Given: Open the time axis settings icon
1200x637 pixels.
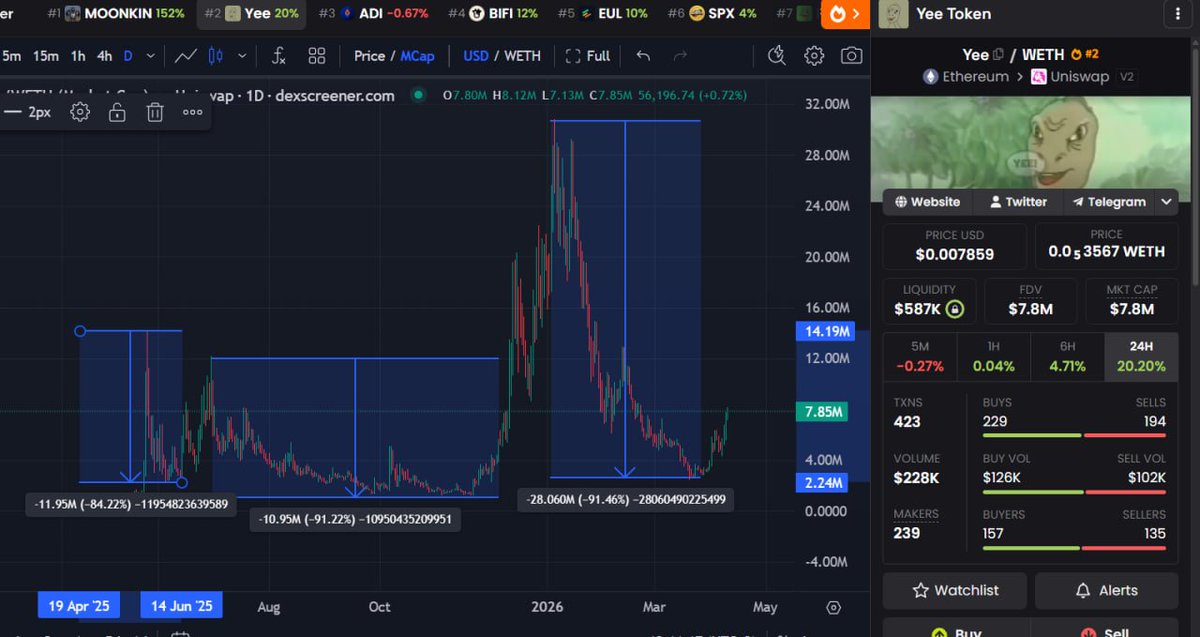Looking at the screenshot, I should (833, 607).
